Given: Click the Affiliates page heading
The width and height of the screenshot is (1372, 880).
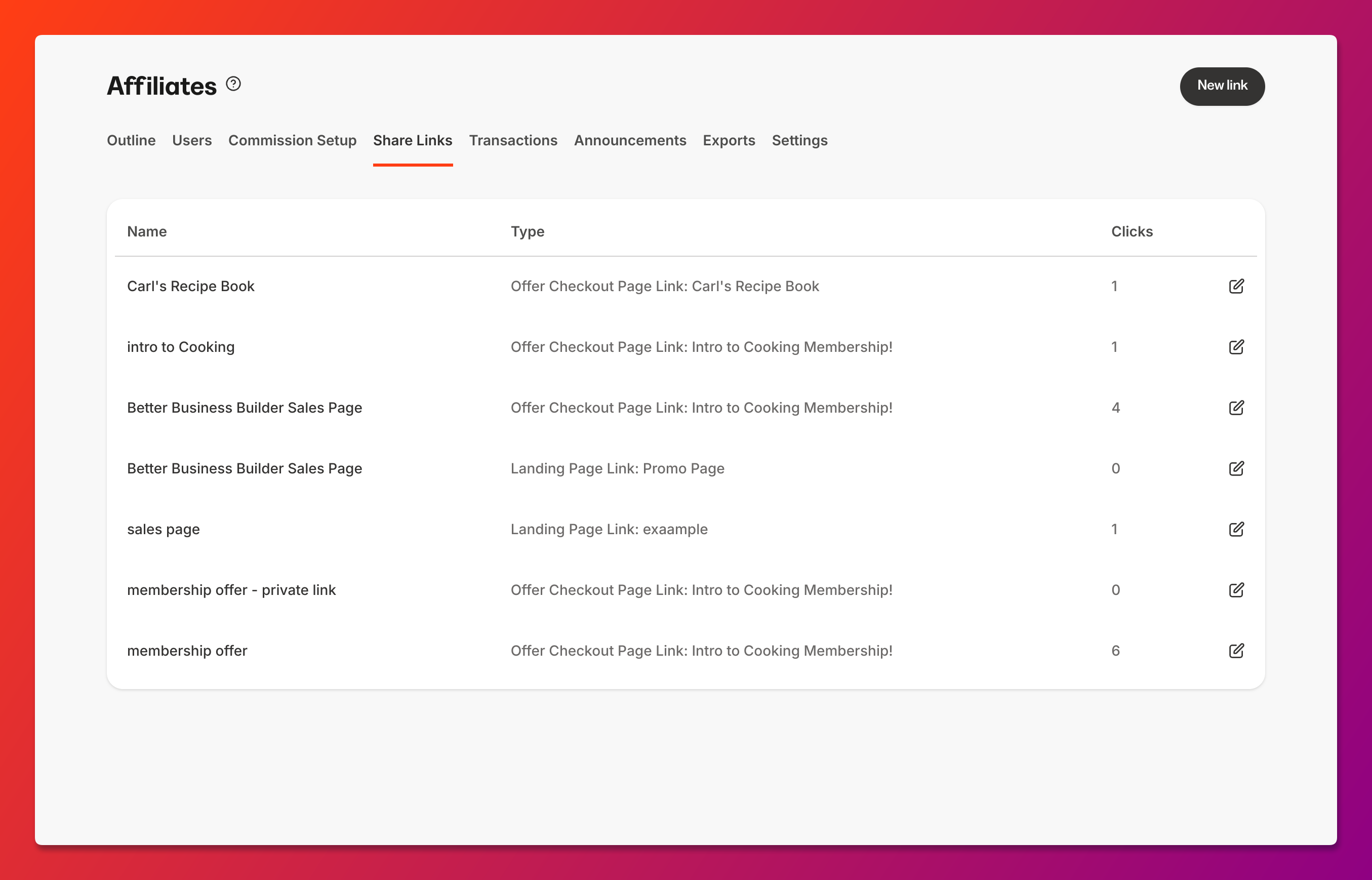Looking at the screenshot, I should click(x=162, y=86).
